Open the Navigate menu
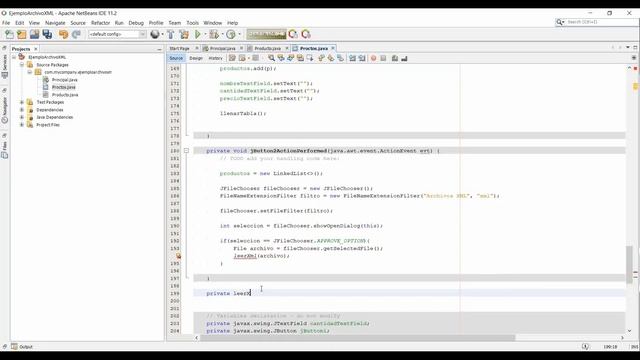640x360 pixels. click(x=55, y=23)
